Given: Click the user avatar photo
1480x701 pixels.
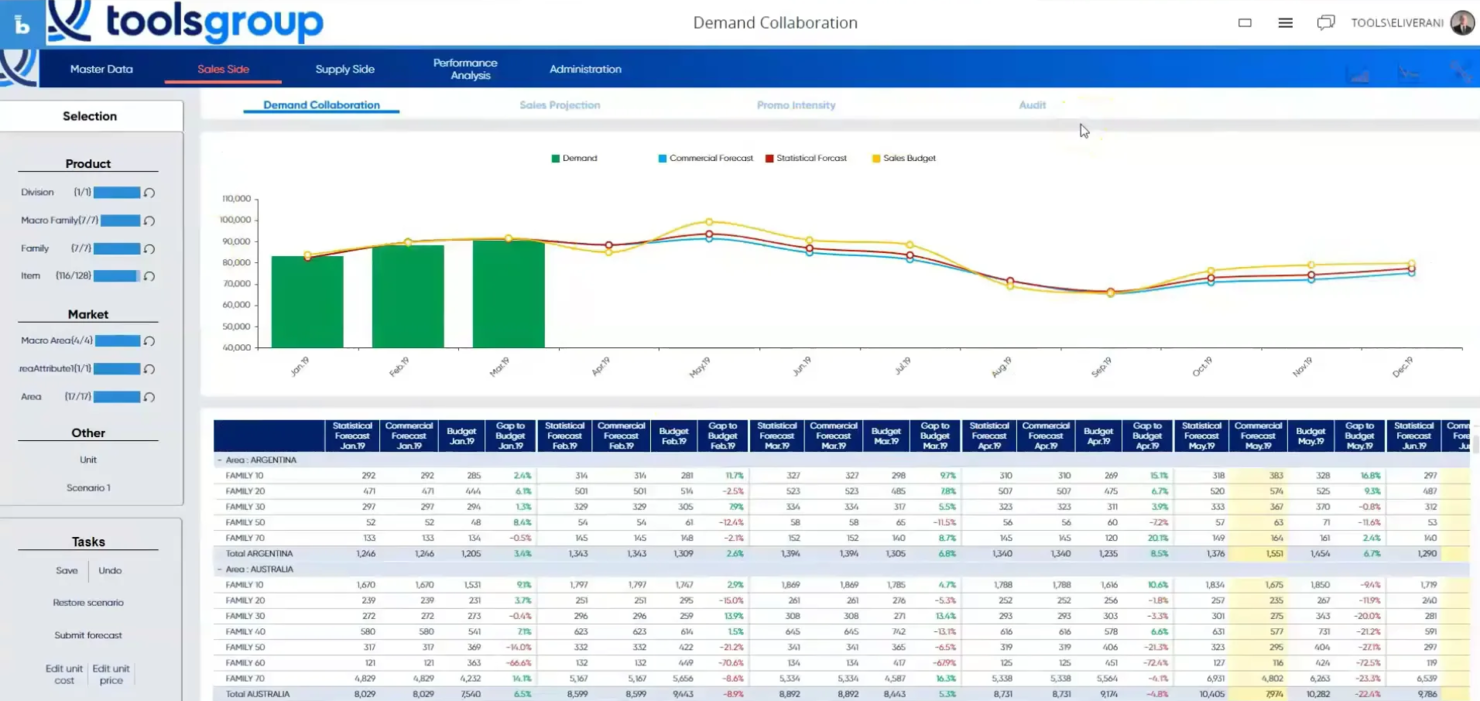Looking at the screenshot, I should coord(1462,23).
